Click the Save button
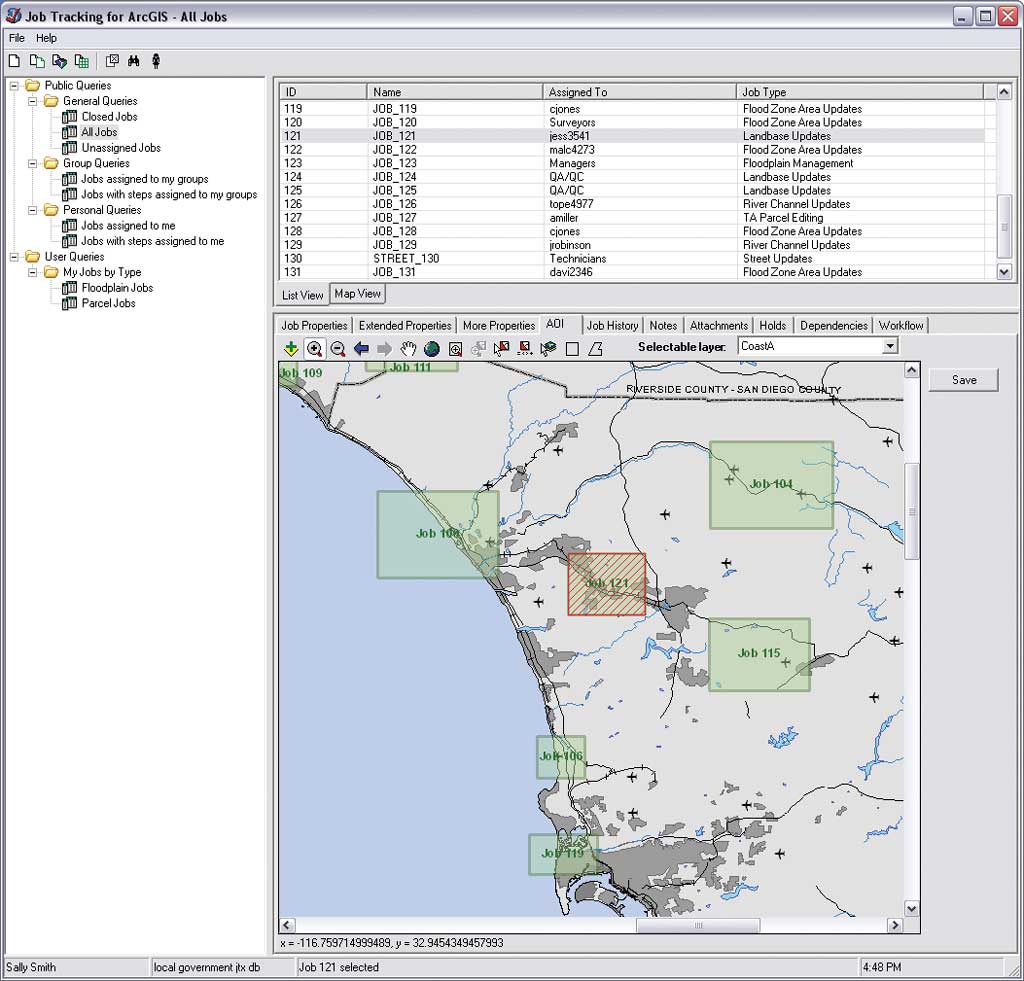1024x981 pixels. click(963, 380)
